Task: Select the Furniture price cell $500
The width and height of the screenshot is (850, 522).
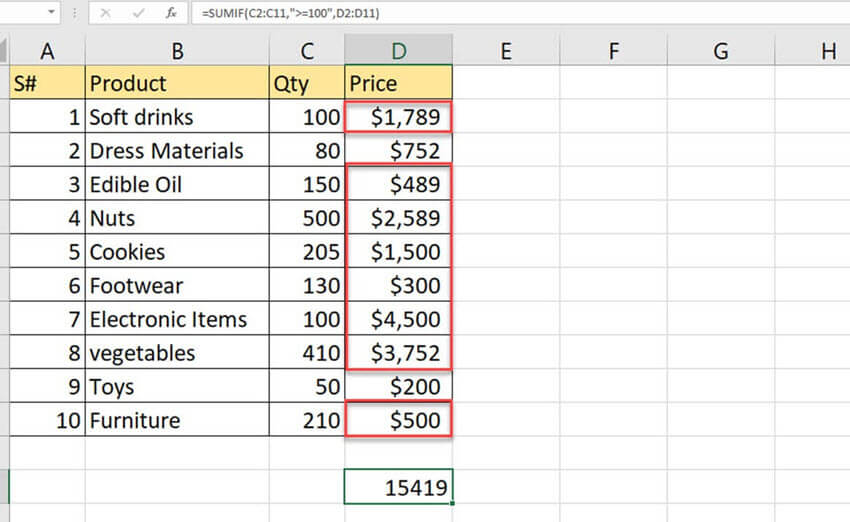Action: 398,420
